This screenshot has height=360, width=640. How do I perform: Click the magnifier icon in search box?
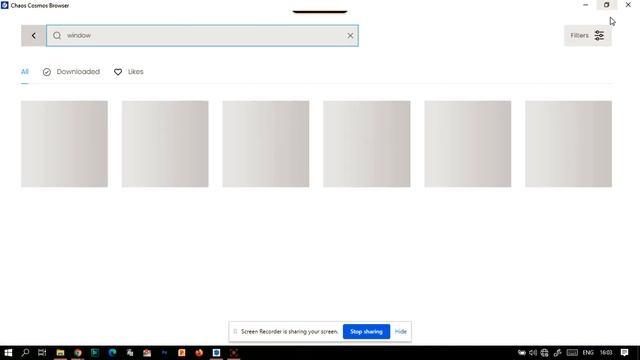pyautogui.click(x=57, y=36)
